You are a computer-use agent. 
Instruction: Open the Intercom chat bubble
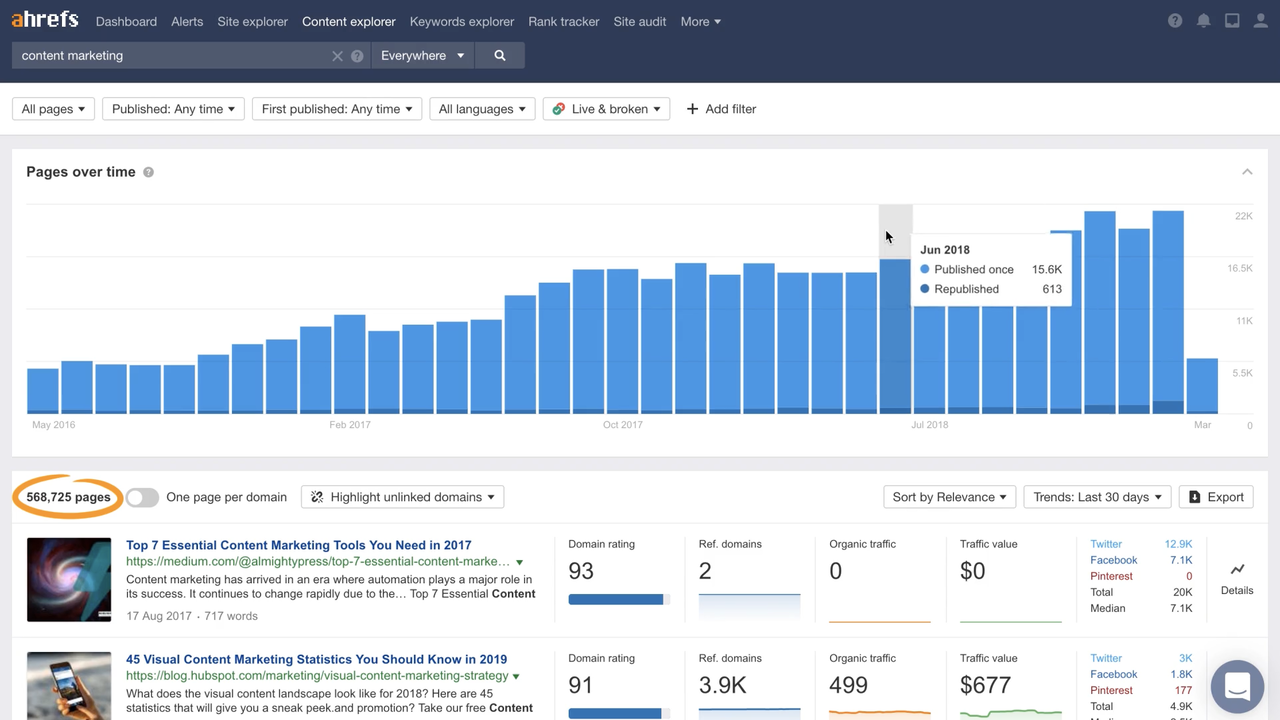(1237, 686)
